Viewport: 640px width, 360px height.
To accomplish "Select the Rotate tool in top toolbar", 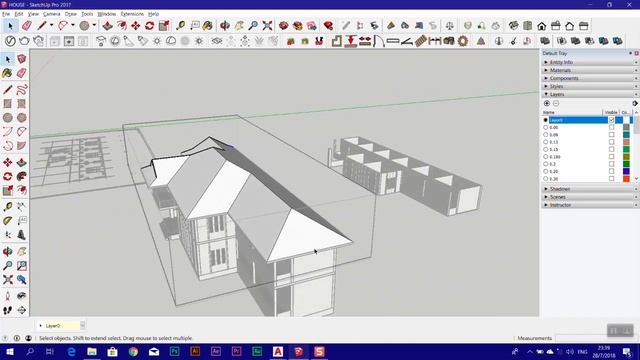I will (149, 26).
